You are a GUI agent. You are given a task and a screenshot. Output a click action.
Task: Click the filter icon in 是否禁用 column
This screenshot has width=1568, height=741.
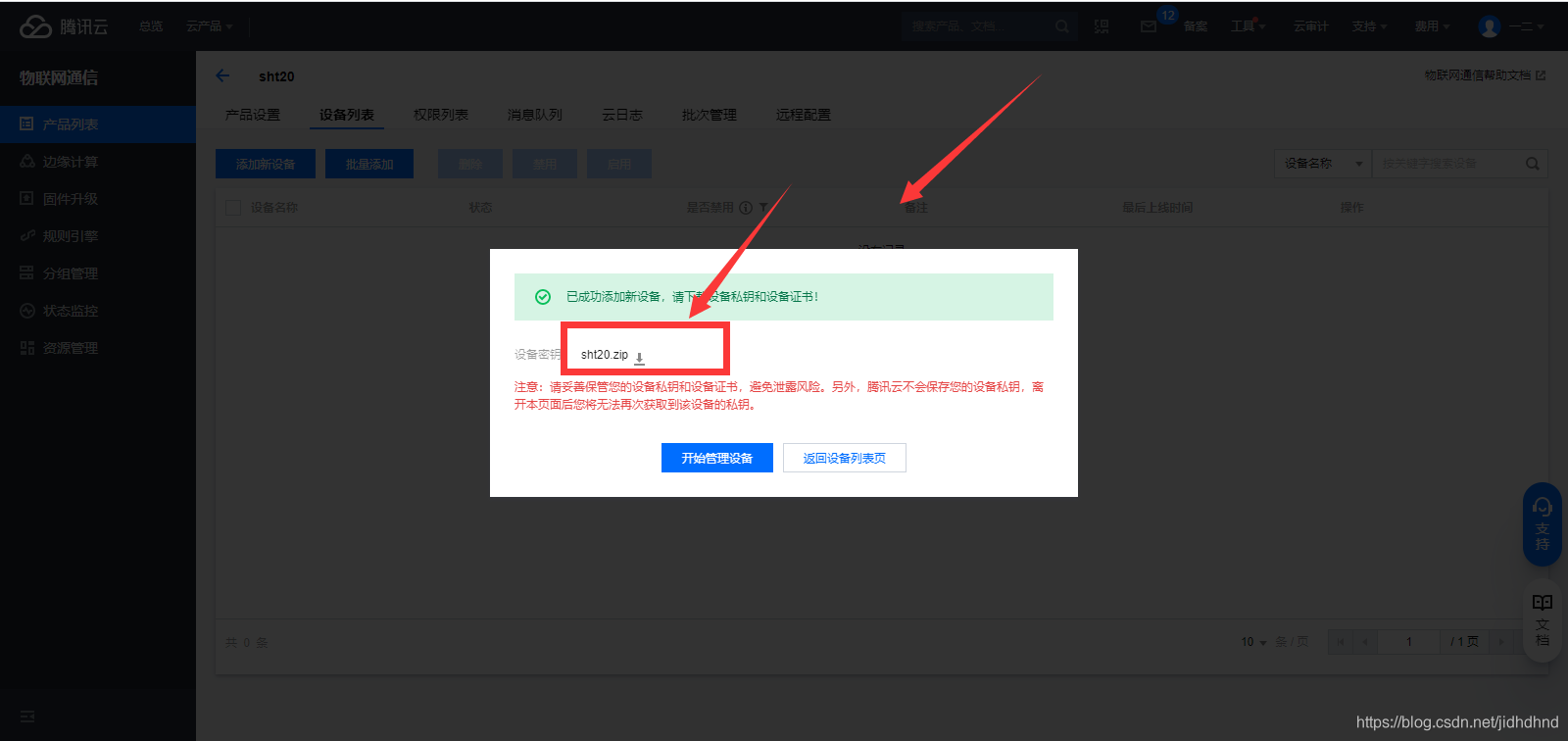[763, 208]
